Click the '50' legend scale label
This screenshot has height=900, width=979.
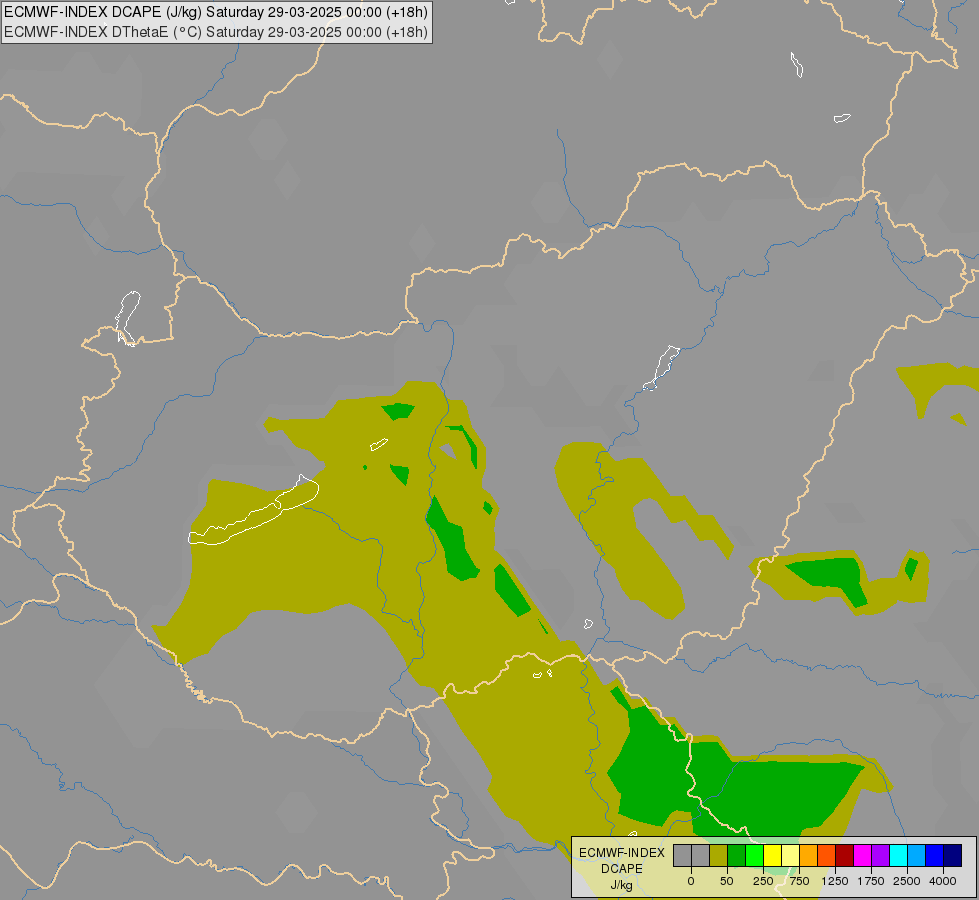click(x=727, y=881)
